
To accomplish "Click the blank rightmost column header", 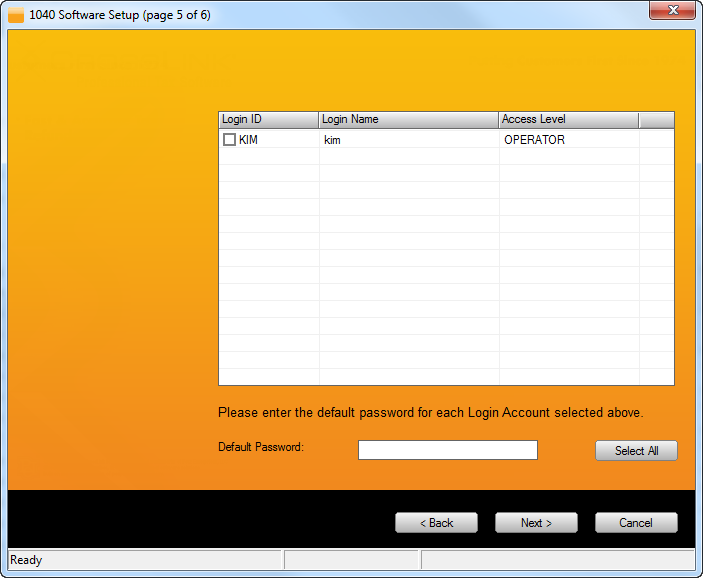I will tap(656, 120).
